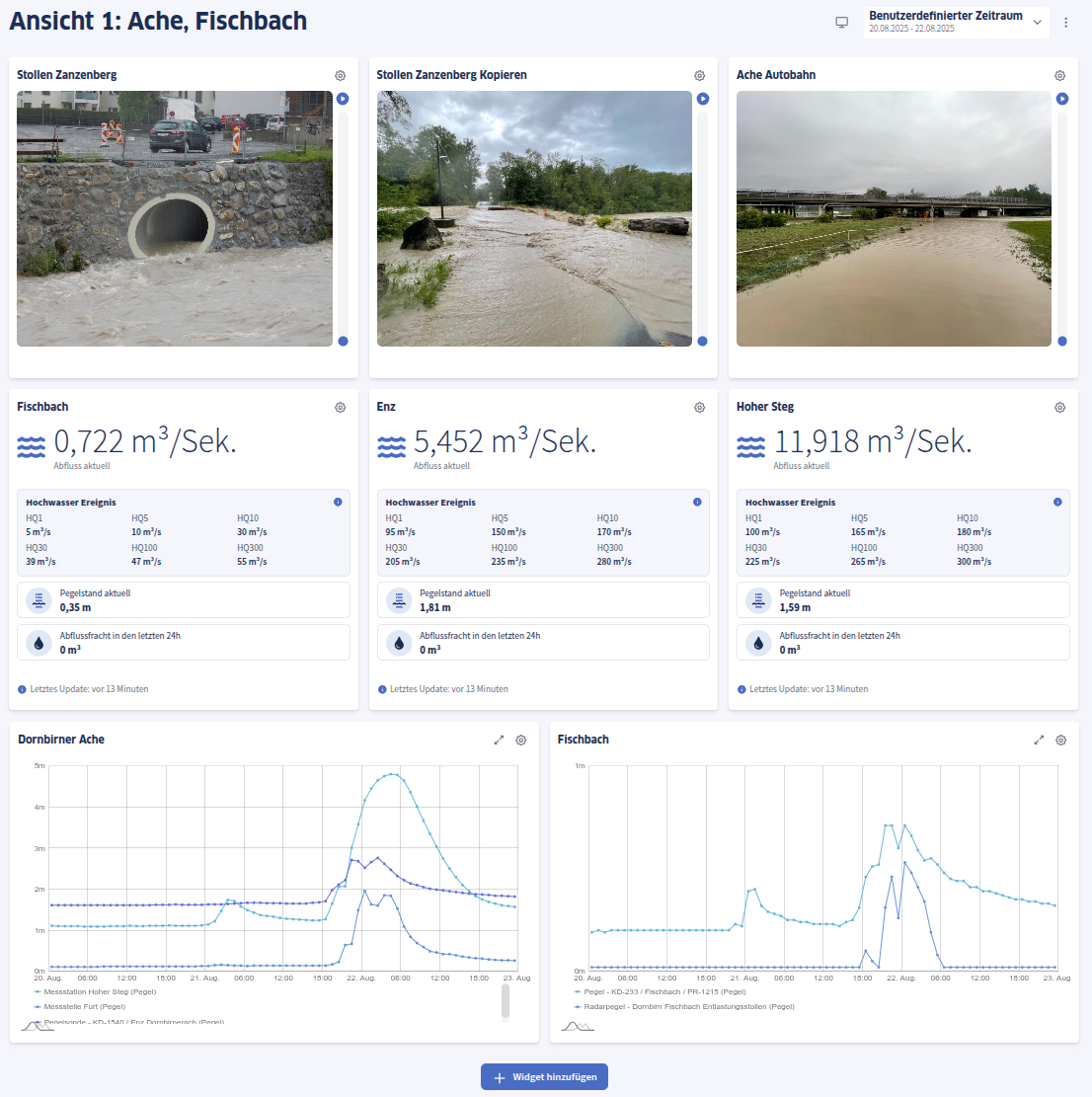This screenshot has height=1097, width=1092.
Task: Click the wave overview icon below the Dornbirner Ache chart
Action: (38, 1026)
